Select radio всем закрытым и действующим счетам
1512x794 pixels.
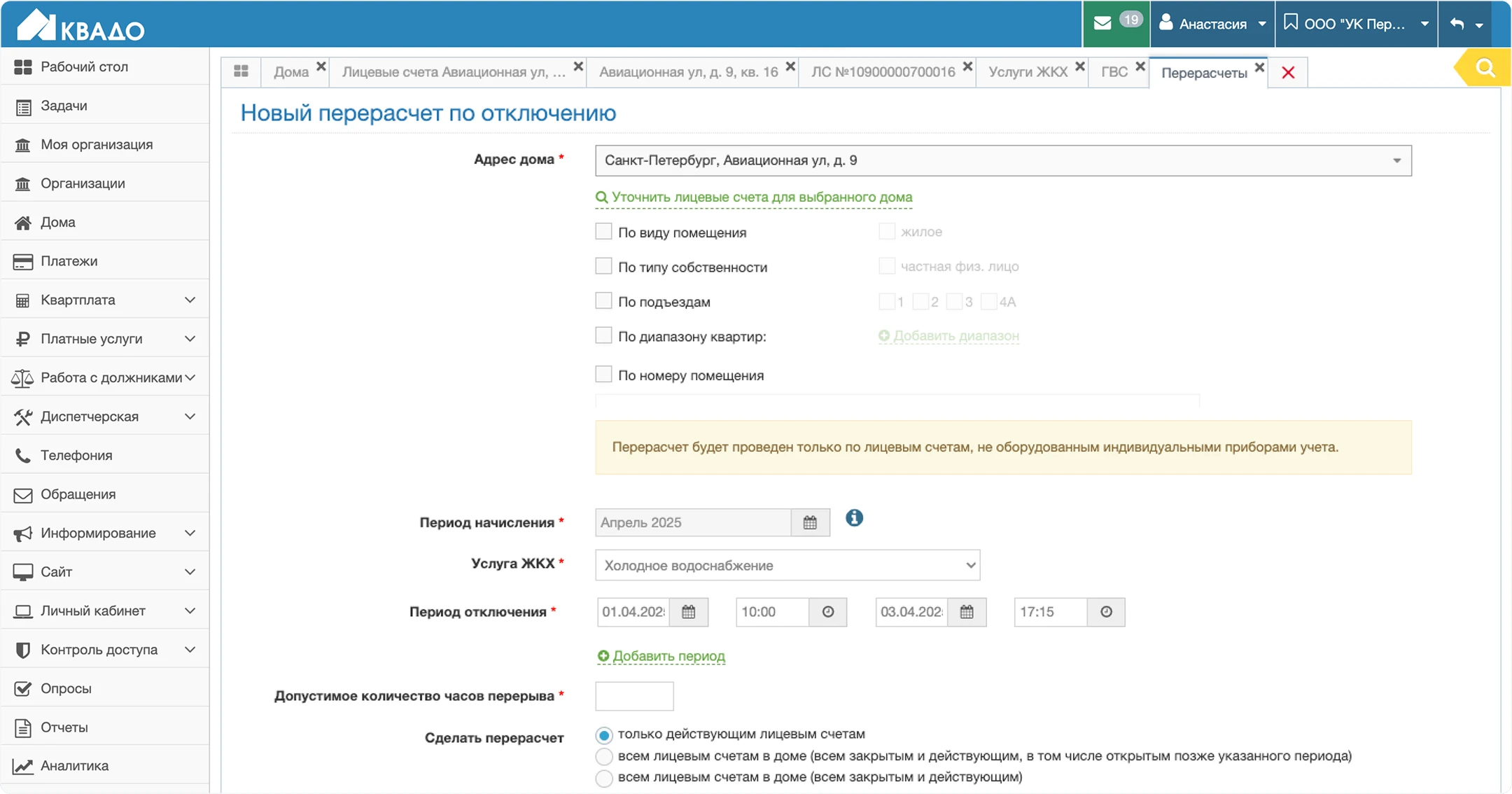(x=603, y=778)
